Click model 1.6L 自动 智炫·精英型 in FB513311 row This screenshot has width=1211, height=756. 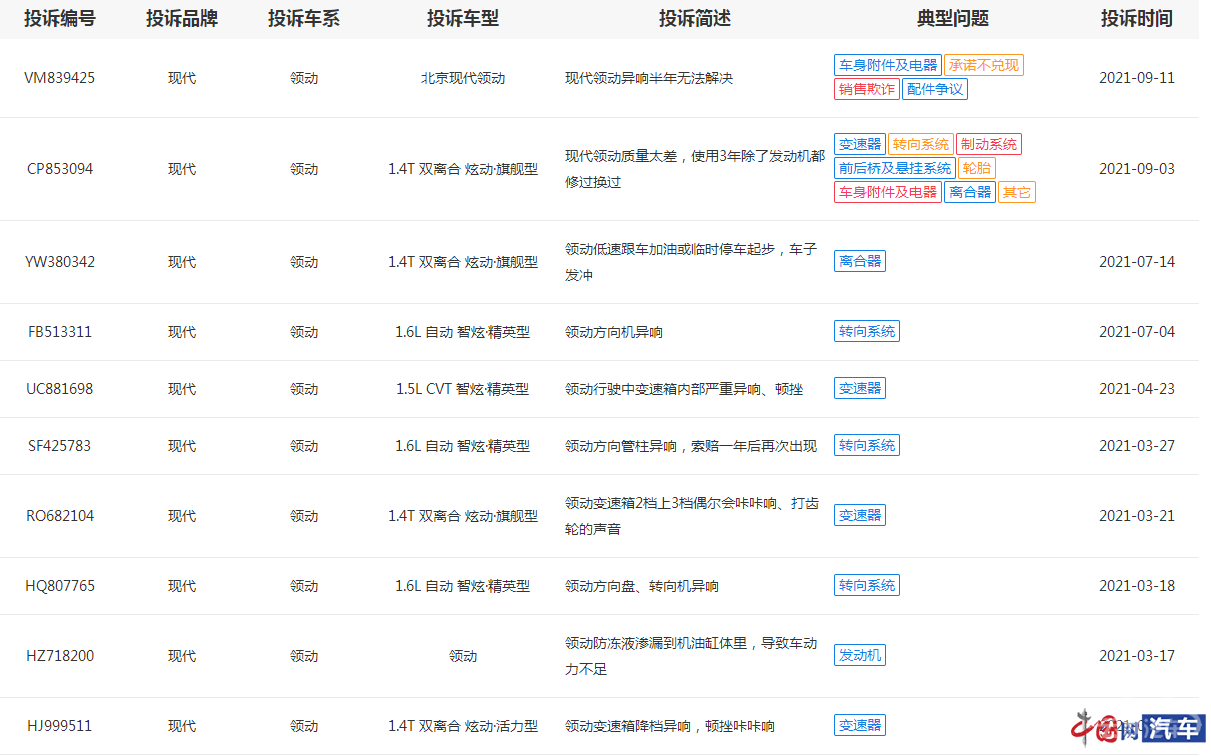pyautogui.click(x=463, y=332)
